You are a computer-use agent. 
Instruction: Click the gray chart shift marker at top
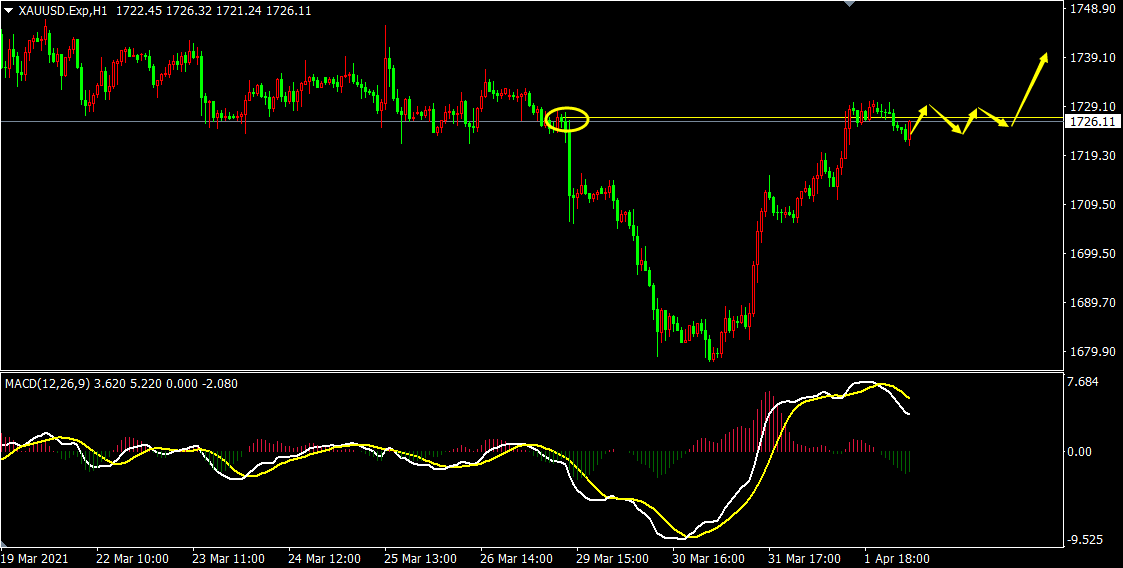click(x=850, y=4)
